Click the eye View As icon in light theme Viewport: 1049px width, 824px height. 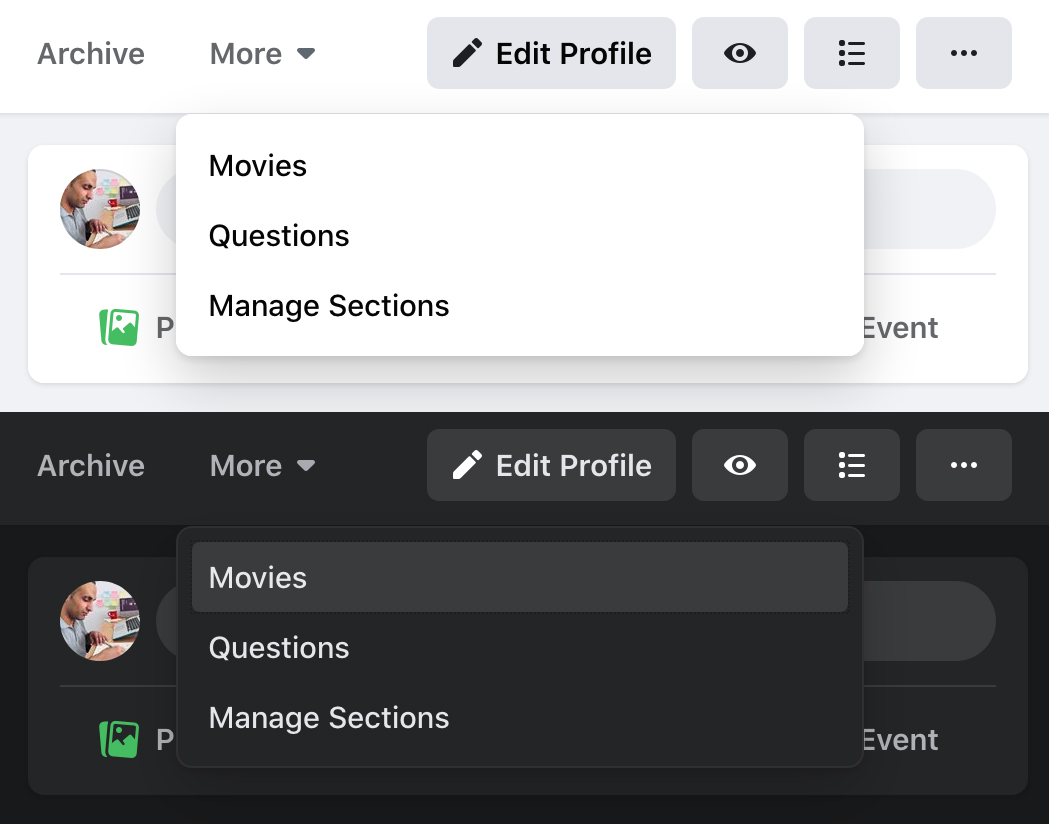pyautogui.click(x=739, y=53)
